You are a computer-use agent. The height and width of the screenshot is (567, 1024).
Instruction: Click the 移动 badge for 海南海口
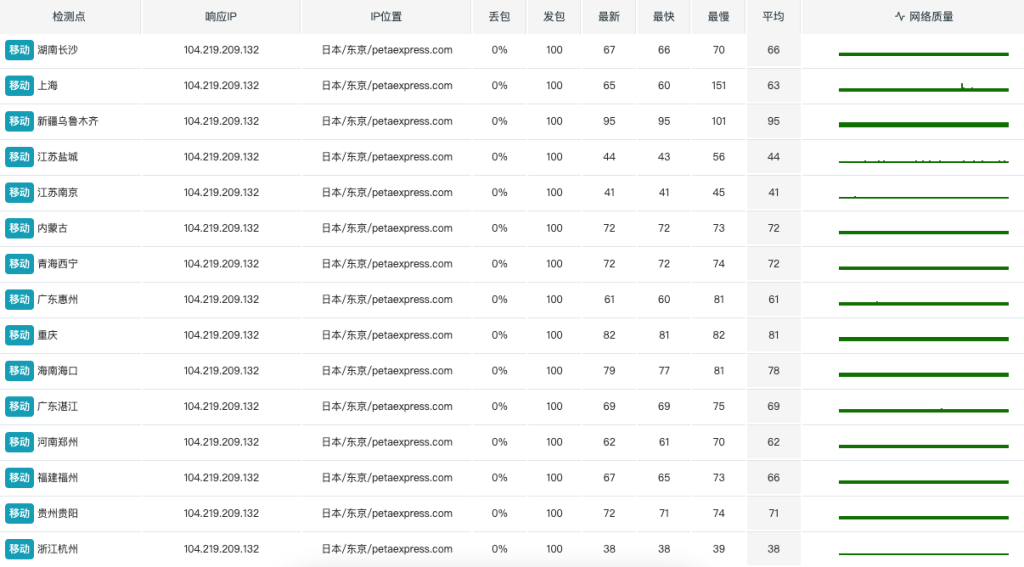19,370
